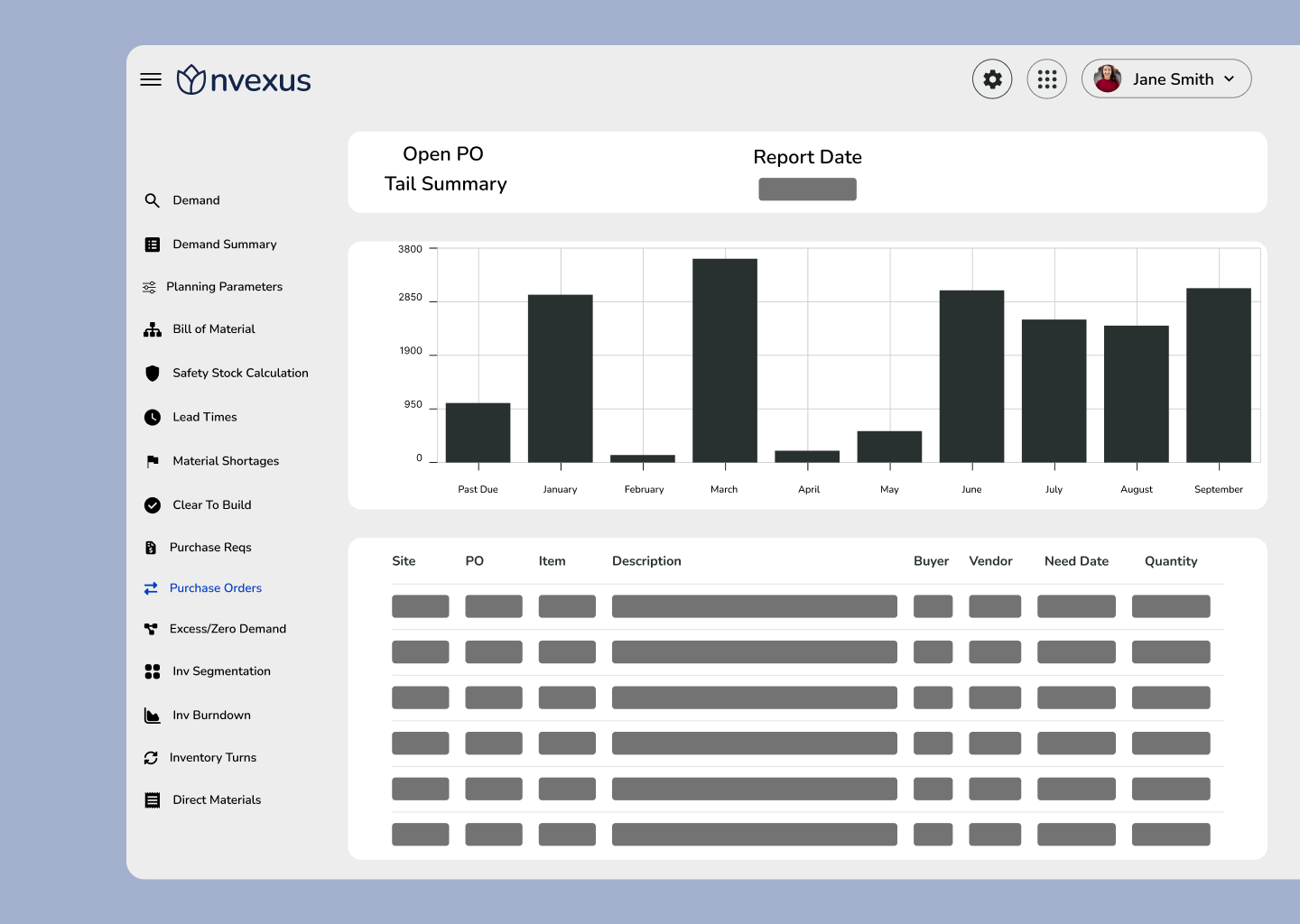The width and height of the screenshot is (1300, 924).
Task: Click the Open PO Tail Summary title
Action: [x=445, y=169]
